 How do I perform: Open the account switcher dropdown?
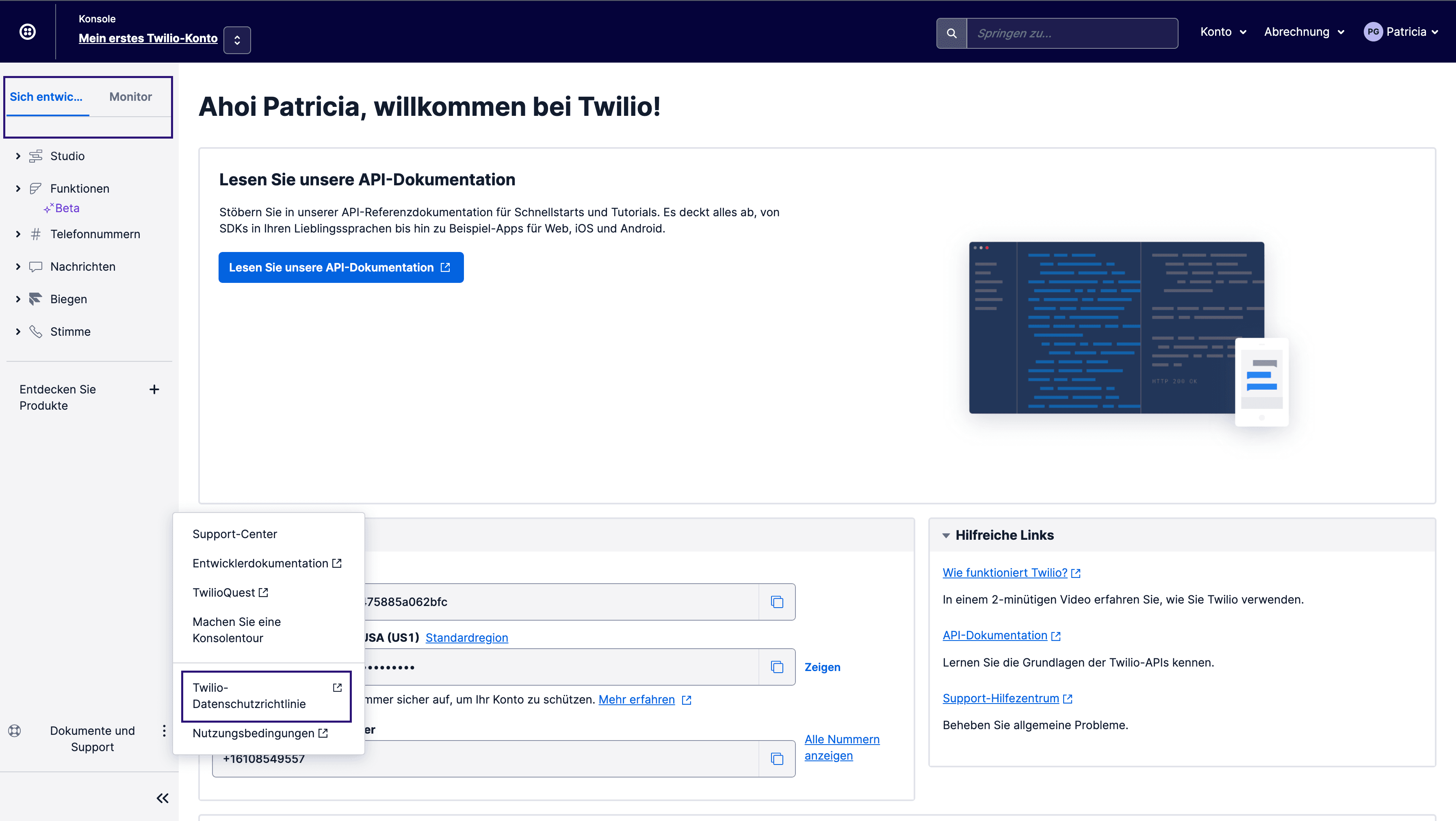pyautogui.click(x=237, y=40)
